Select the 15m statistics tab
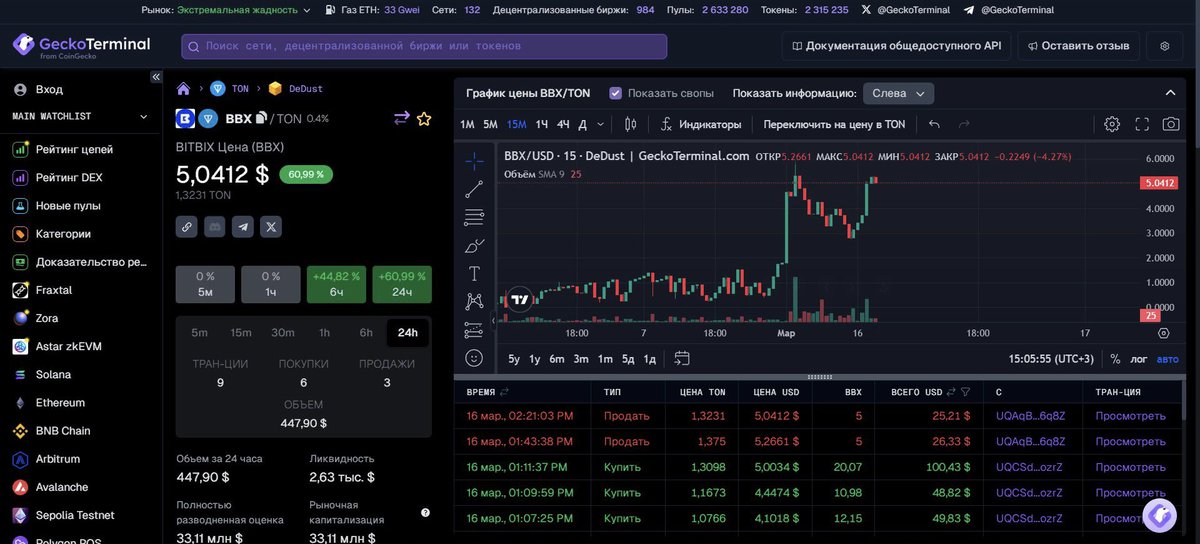This screenshot has height=544, width=1200. [x=241, y=333]
